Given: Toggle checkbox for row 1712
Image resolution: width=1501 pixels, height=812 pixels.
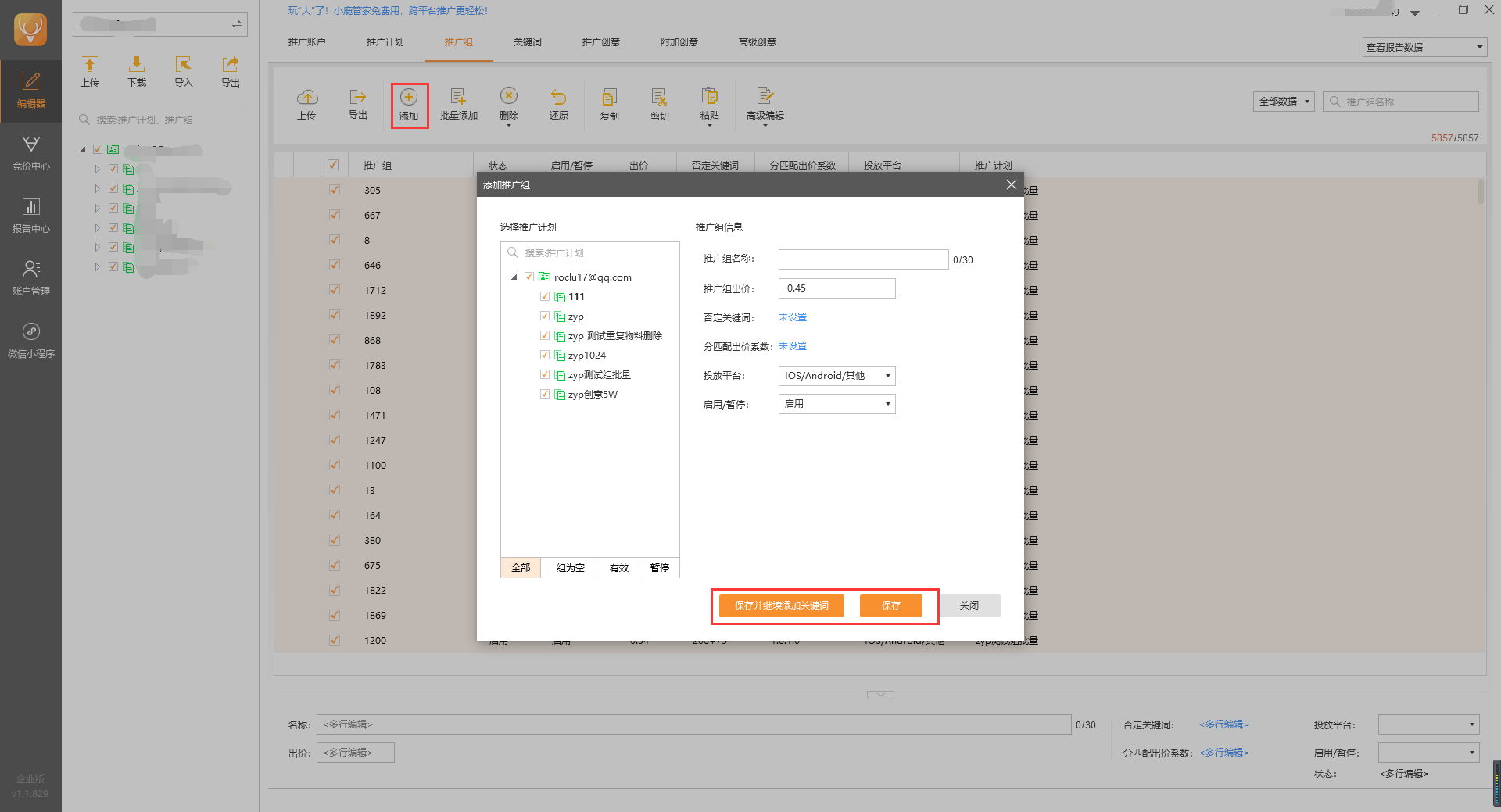Looking at the screenshot, I should coord(335,290).
